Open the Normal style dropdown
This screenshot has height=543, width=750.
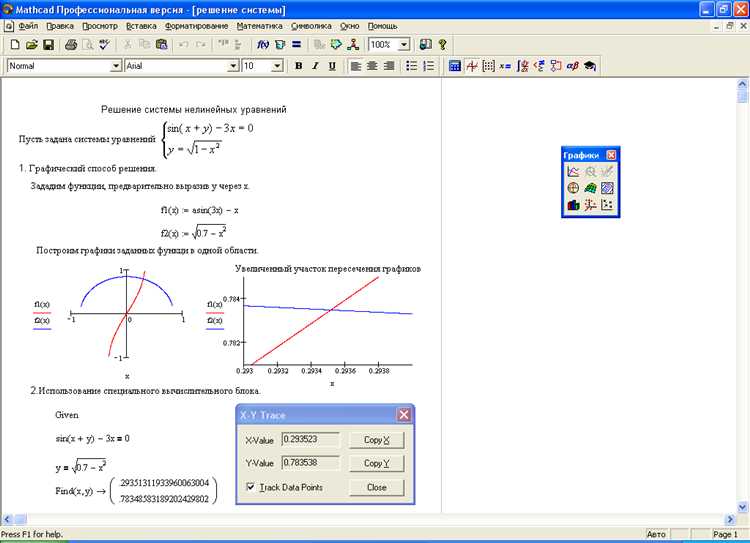click(x=116, y=66)
